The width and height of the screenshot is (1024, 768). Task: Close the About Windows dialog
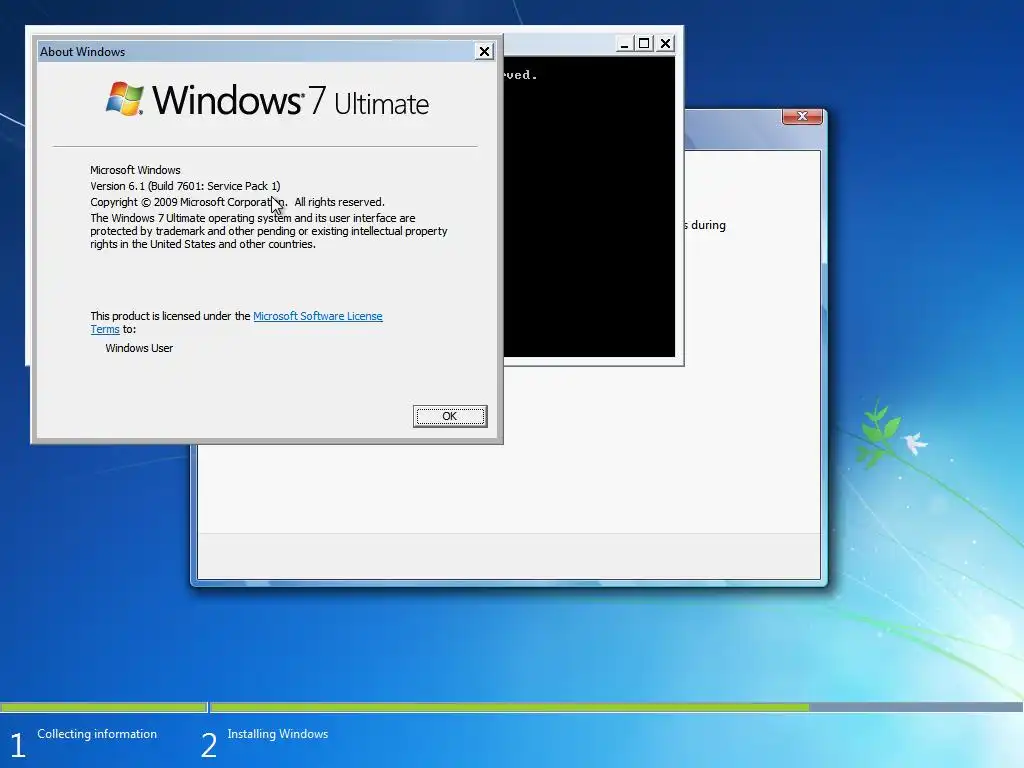pyautogui.click(x=484, y=52)
